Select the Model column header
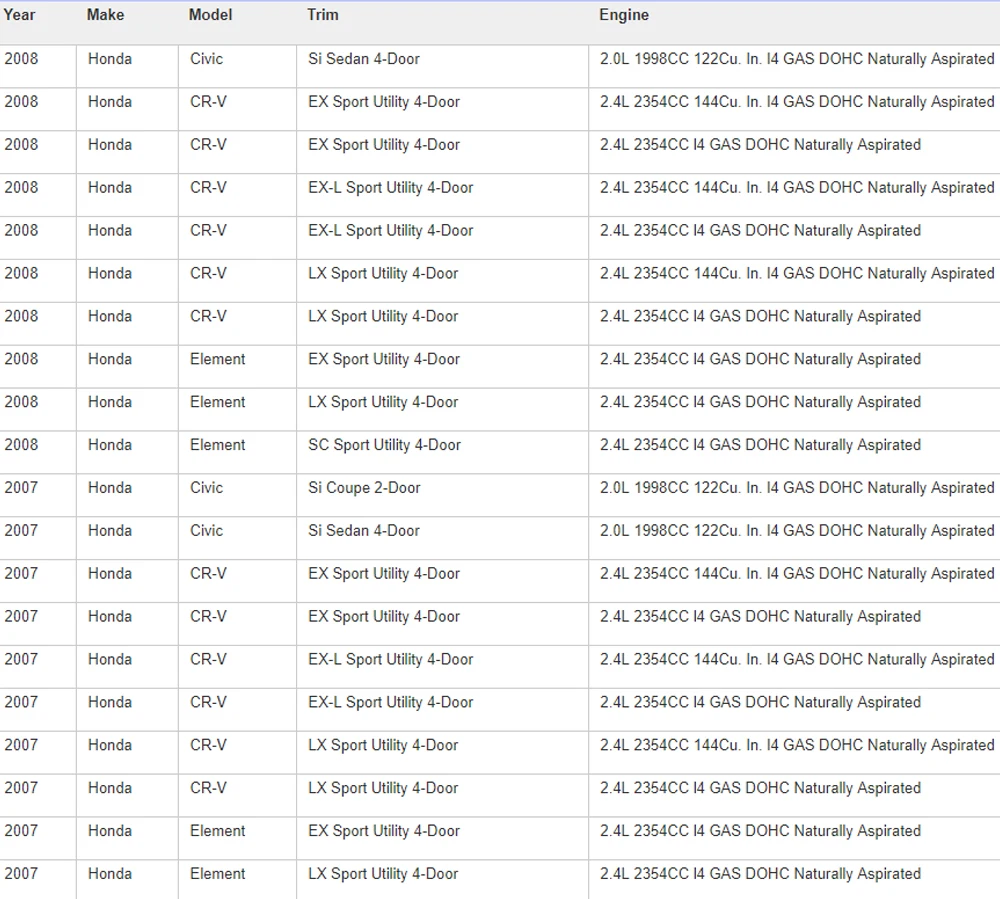This screenshot has width=1000, height=899. point(210,15)
